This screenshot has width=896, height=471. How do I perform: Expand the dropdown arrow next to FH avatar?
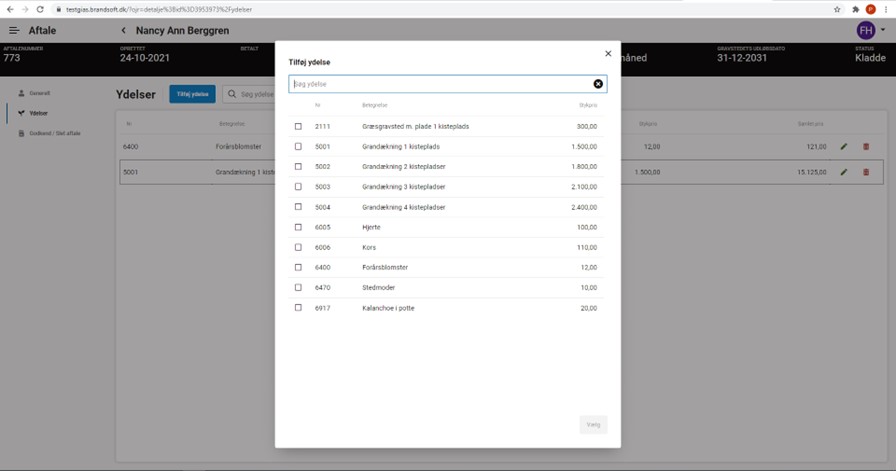(883, 30)
